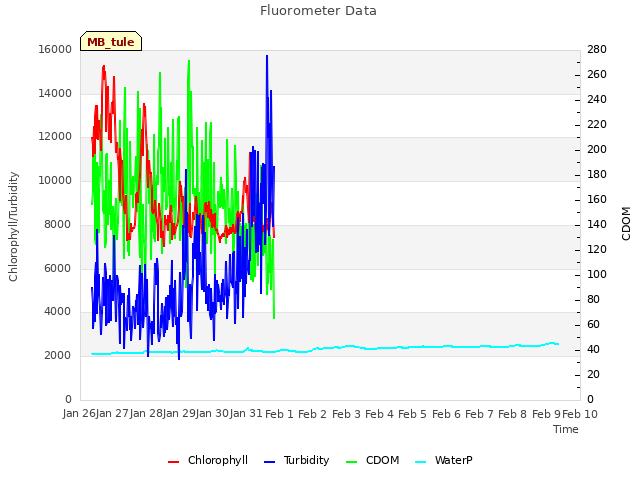Image resolution: width=640 pixels, height=480 pixels.
Task: Select the CDOM legend label
Action: pos(382,460)
